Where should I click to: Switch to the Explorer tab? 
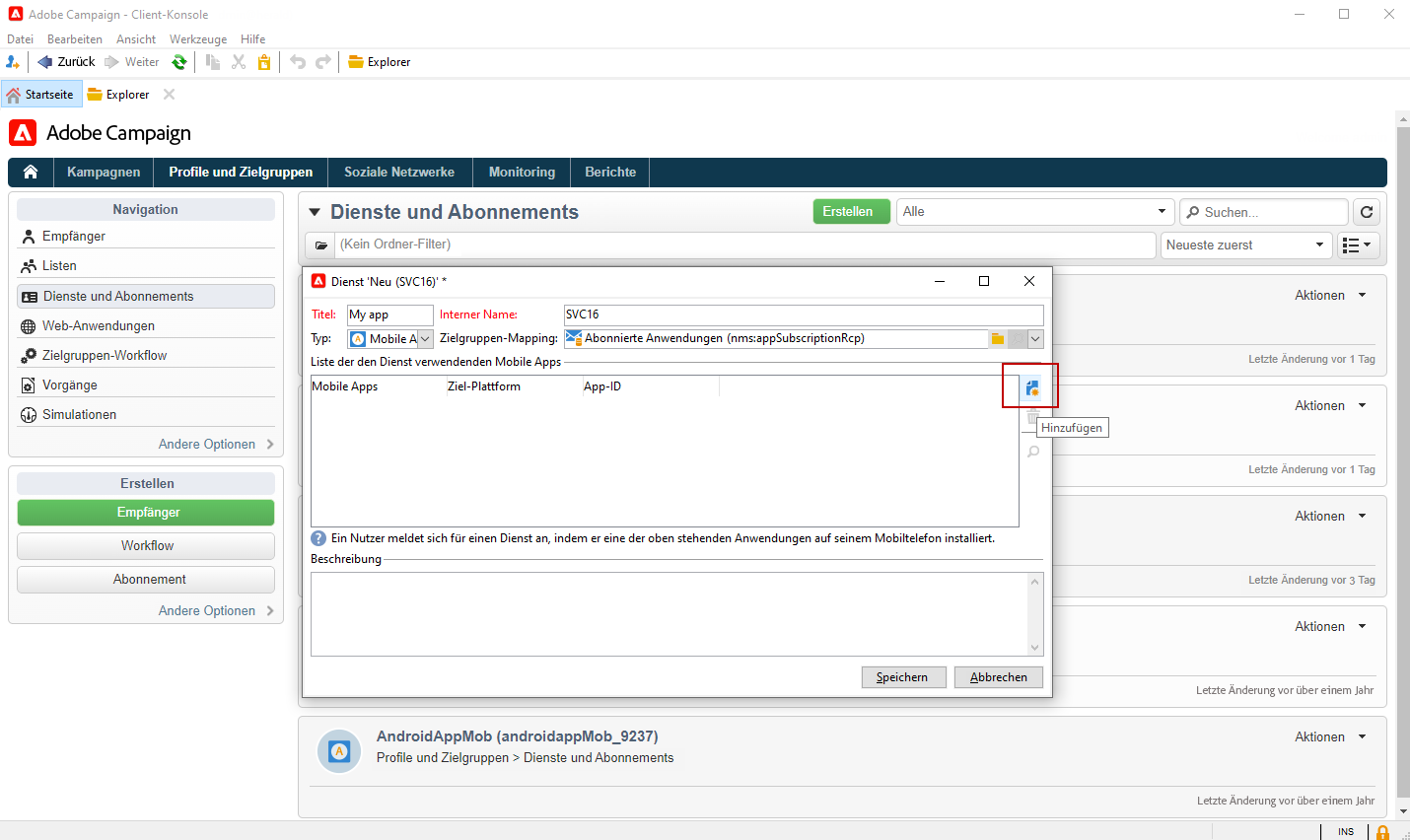118,95
